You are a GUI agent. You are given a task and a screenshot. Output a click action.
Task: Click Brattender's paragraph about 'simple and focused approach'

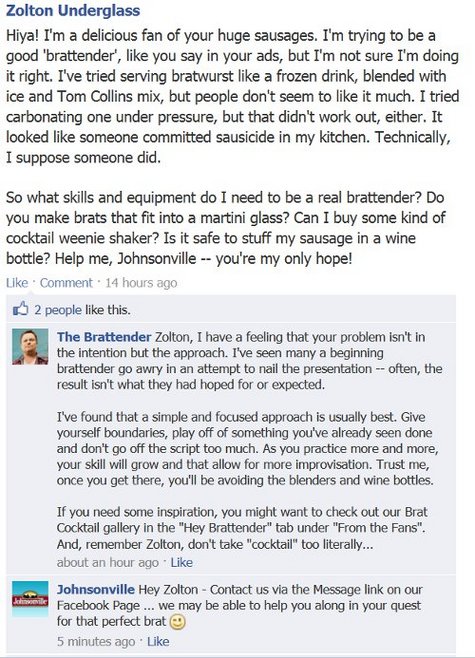[248, 449]
